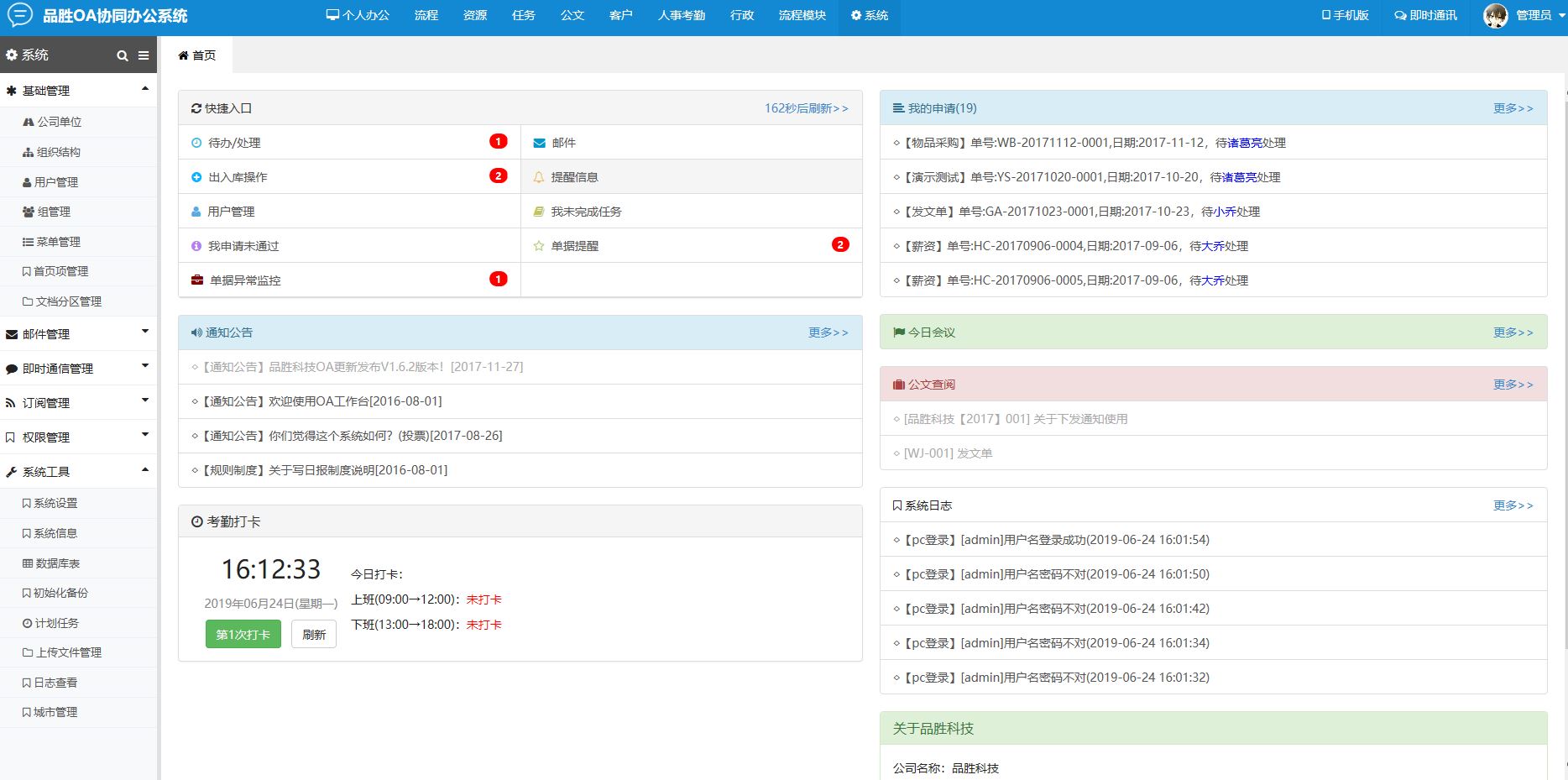The height and width of the screenshot is (780, 1568).
Task: Click the 邮件 envelope icon in quick entry
Action: (539, 143)
